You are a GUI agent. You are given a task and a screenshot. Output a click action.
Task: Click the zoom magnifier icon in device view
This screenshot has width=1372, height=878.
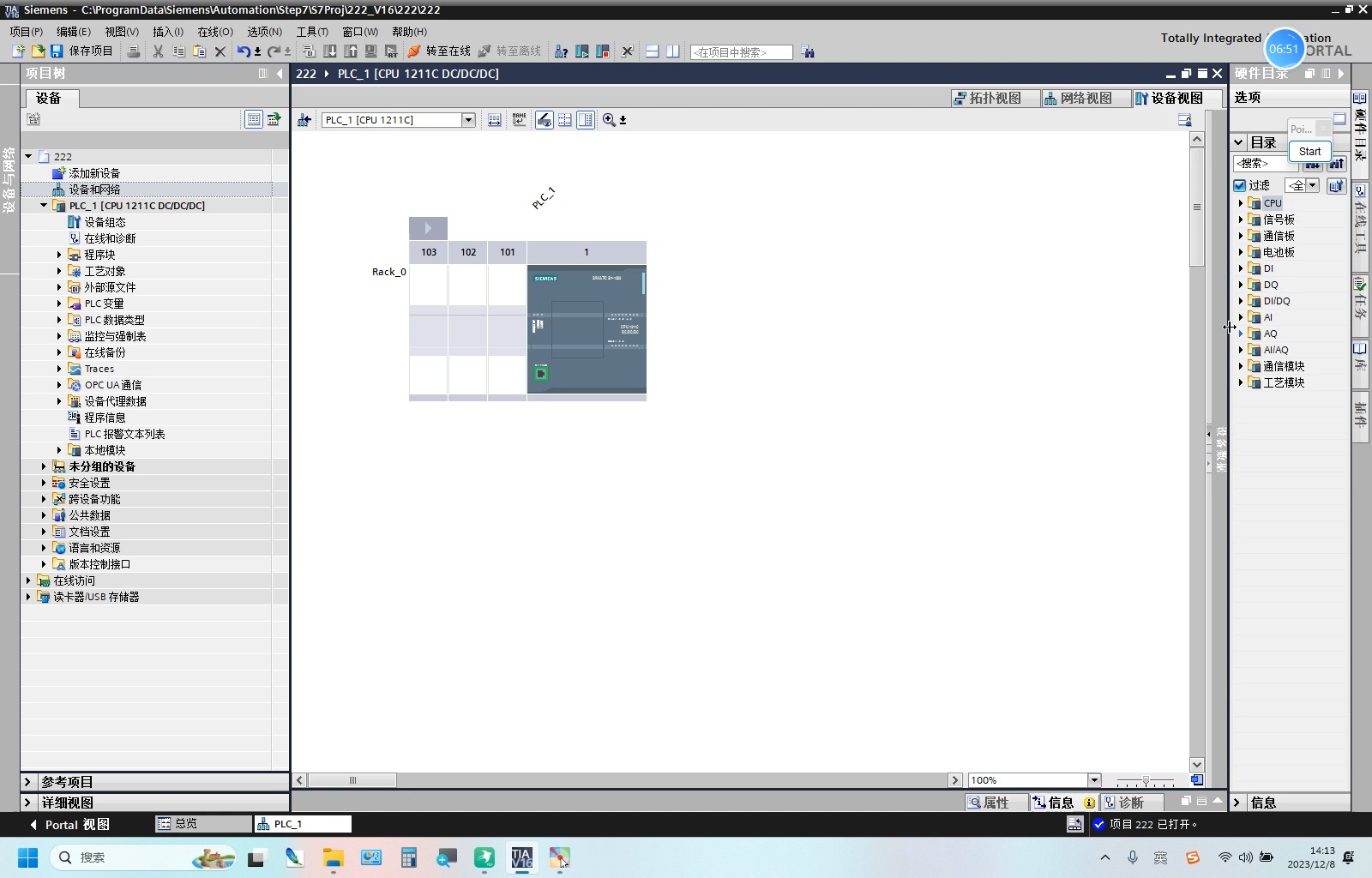click(x=609, y=120)
